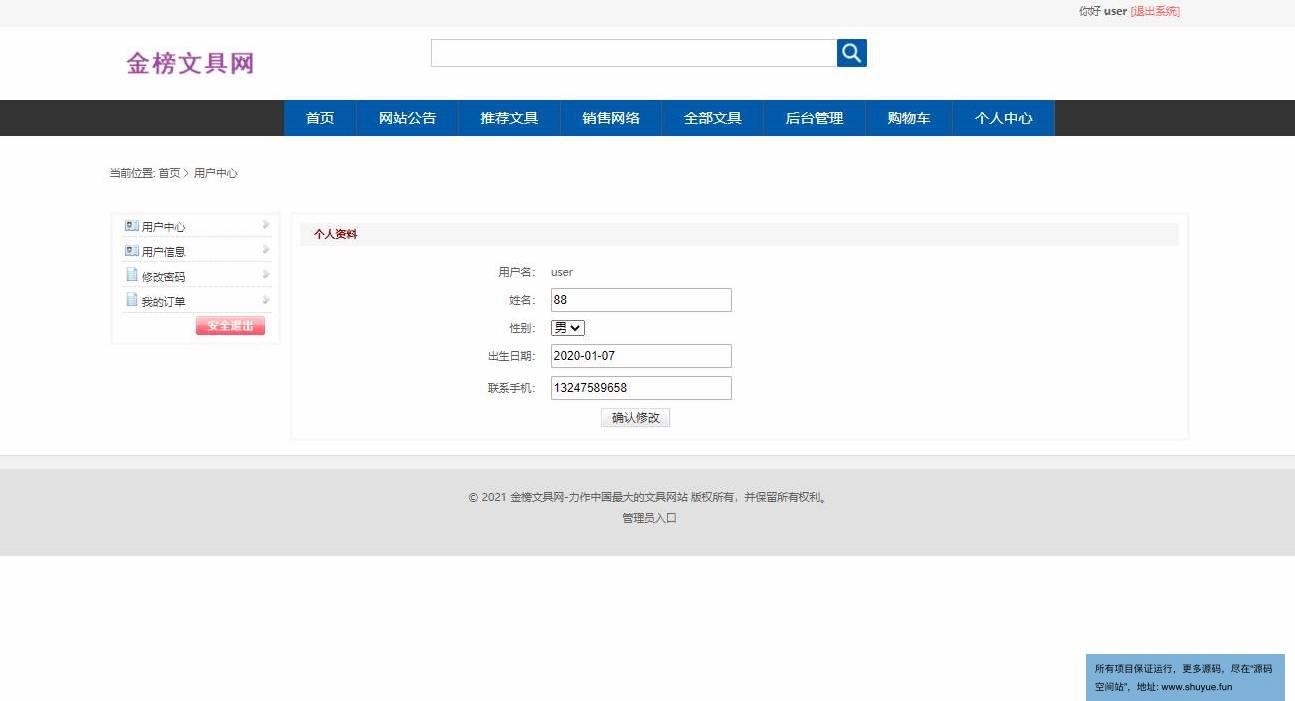Click the 用户信息 sidebar icon
Image resolution: width=1295 pixels, height=701 pixels.
click(x=132, y=251)
